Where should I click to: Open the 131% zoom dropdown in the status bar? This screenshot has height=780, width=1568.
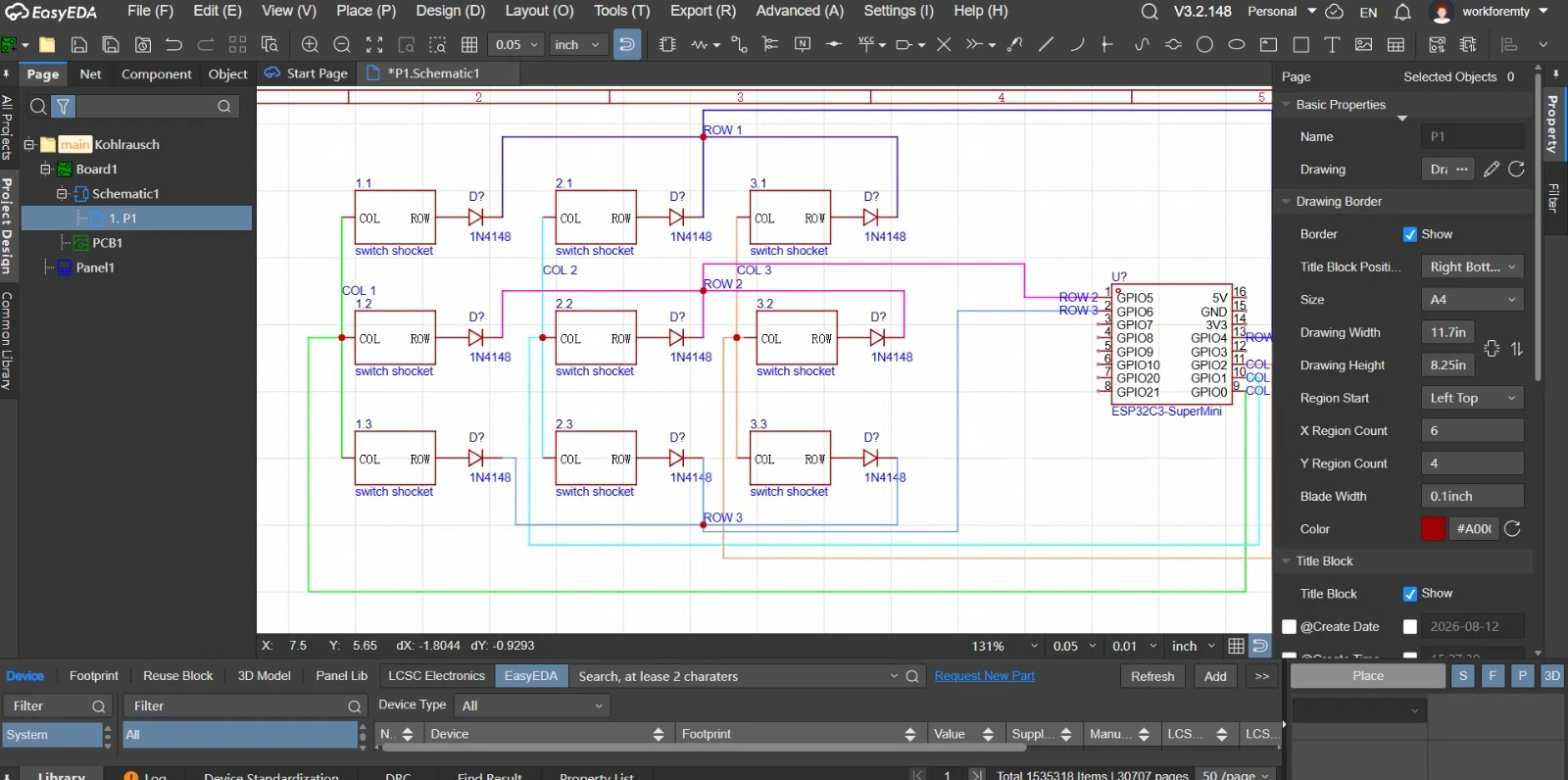pyautogui.click(x=1004, y=647)
